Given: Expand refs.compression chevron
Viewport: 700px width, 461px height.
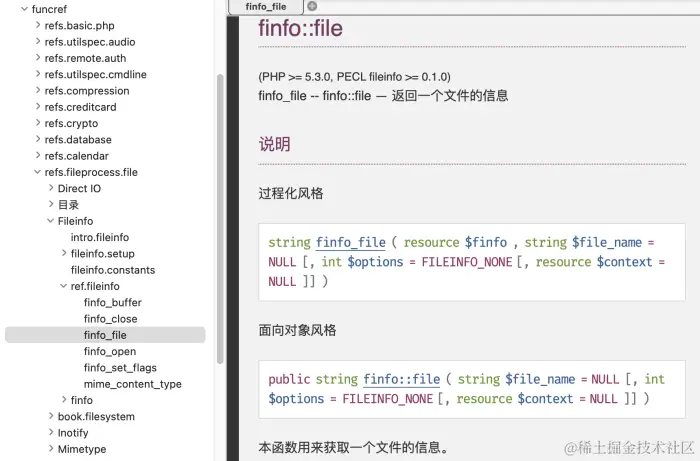Looking at the screenshot, I should [x=38, y=90].
